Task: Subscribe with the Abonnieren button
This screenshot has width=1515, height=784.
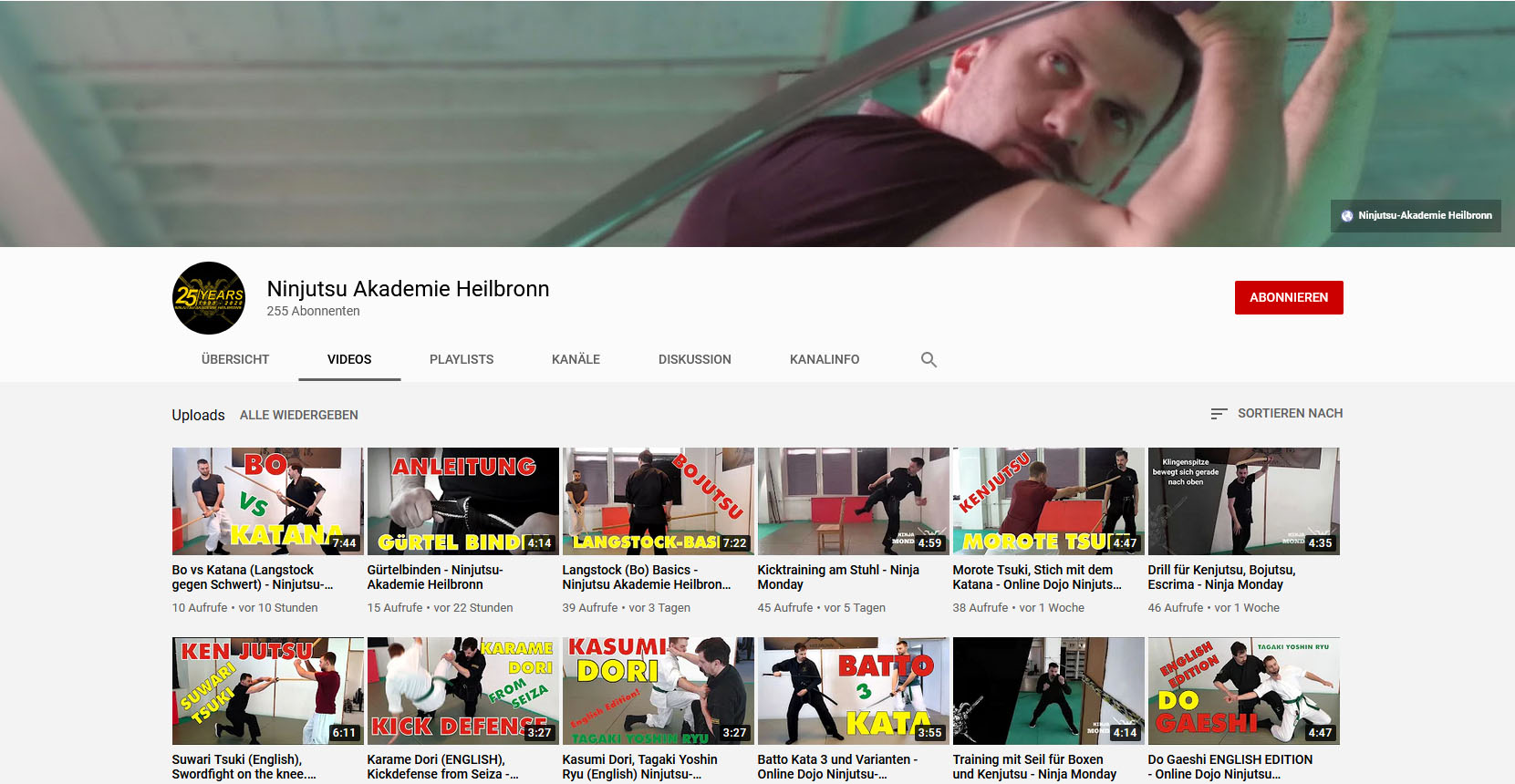Action: tap(1289, 297)
